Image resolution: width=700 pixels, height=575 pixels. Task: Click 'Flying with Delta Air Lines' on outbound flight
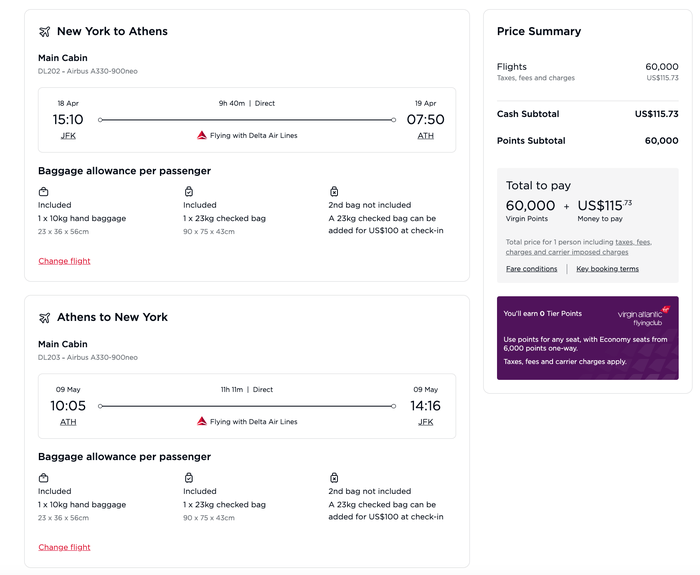[x=254, y=136]
